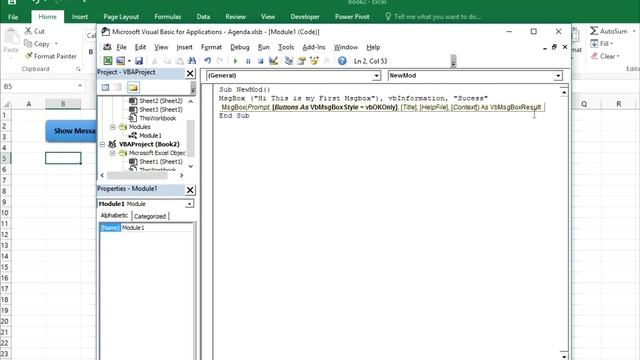The image size is (640, 360).
Task: Toggle Folders view in the Project panel
Action: (133, 87)
